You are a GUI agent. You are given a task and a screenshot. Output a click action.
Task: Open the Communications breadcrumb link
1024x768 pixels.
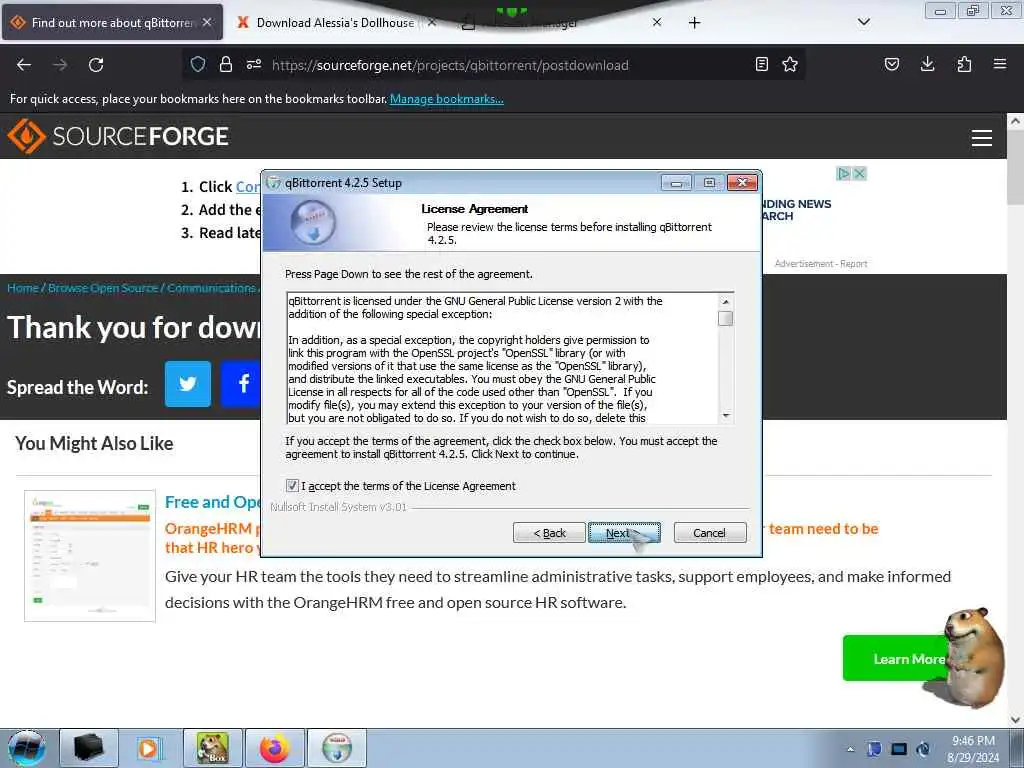pyautogui.click(x=212, y=288)
